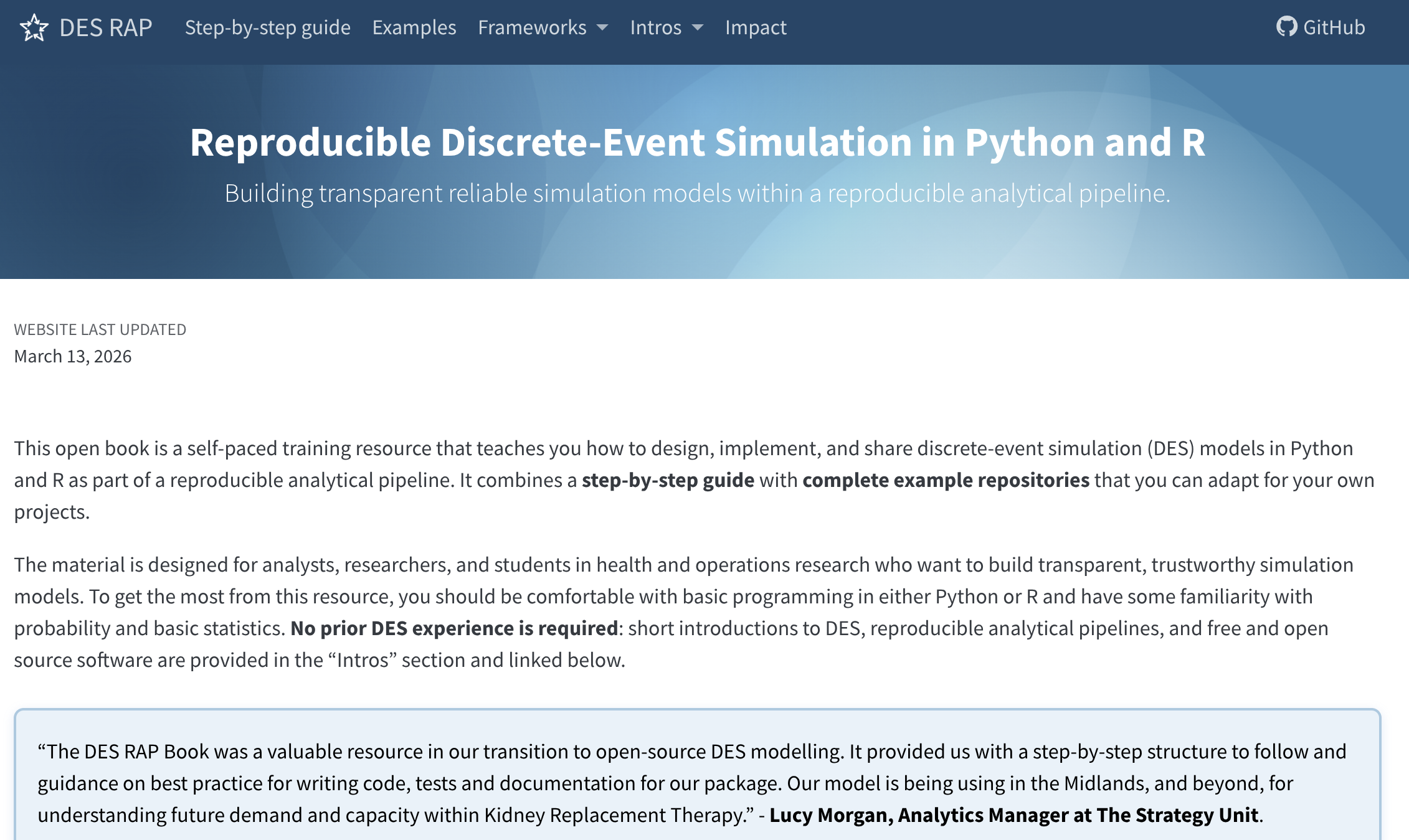Click the bold step-by-step guide text in the paragraph
Image resolution: width=1409 pixels, height=840 pixels.
(668, 480)
